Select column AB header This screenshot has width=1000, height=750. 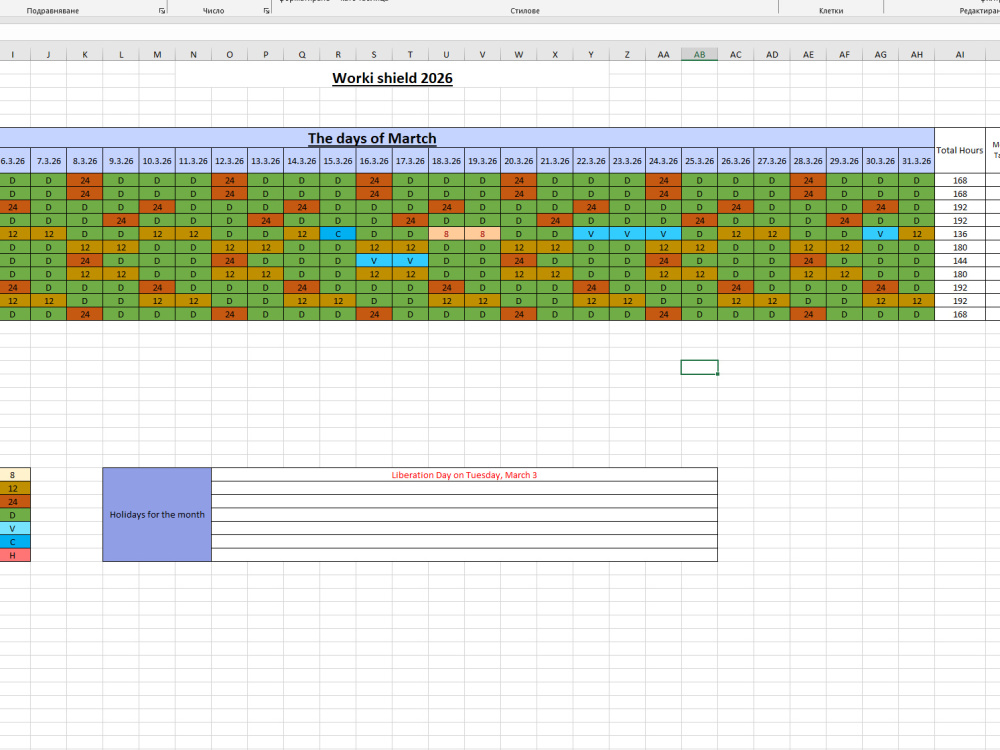click(x=700, y=55)
